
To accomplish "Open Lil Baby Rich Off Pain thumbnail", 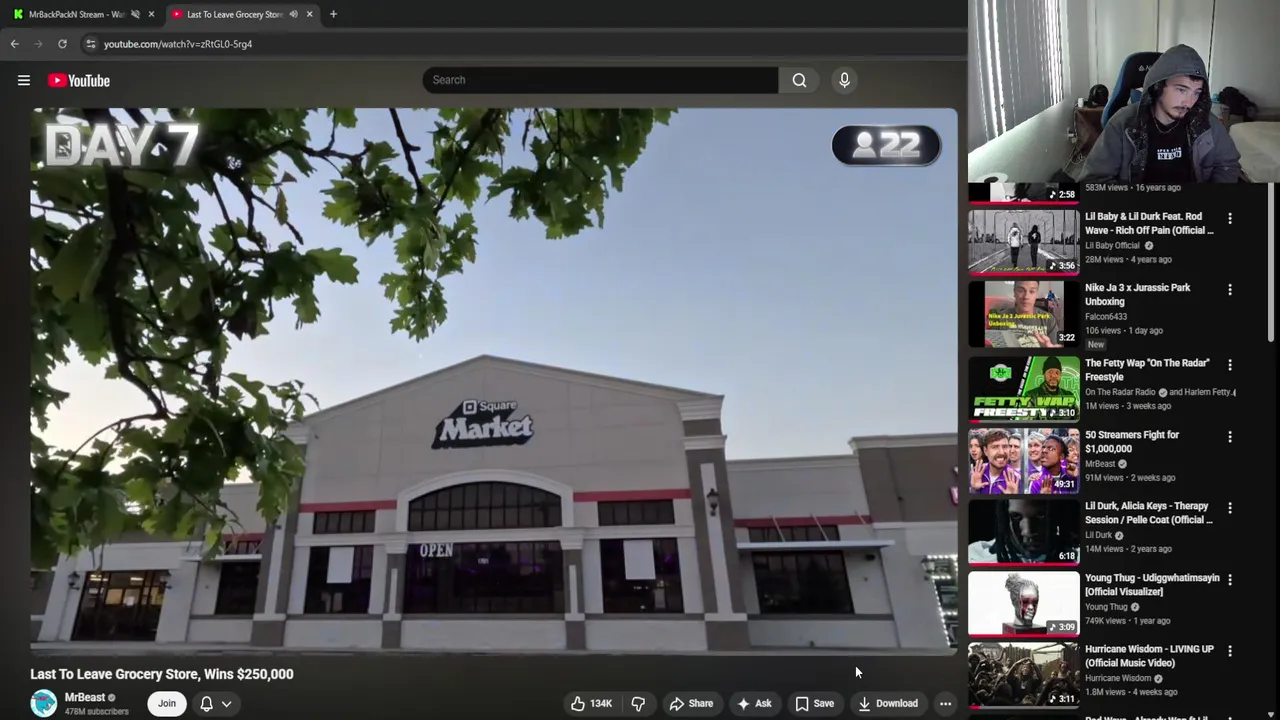I will (x=1024, y=241).
